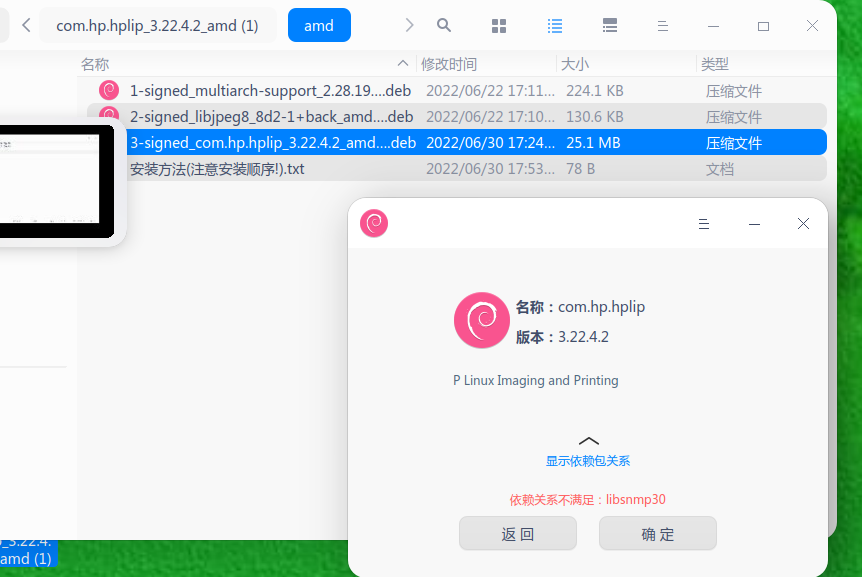The height and width of the screenshot is (577, 862).
Task: Click the large com.hp.hplip package icon
Action: click(482, 320)
